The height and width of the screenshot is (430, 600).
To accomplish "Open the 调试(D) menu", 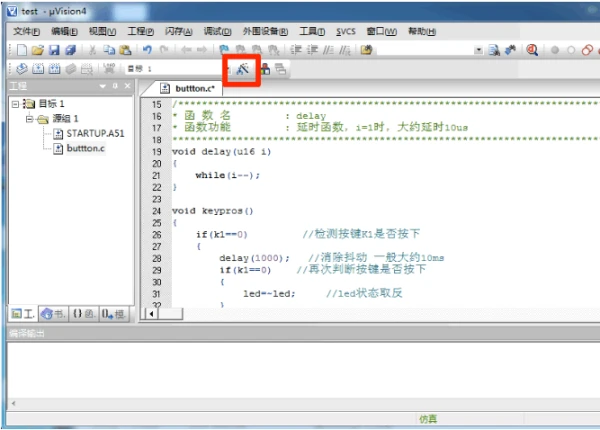I will [217, 31].
